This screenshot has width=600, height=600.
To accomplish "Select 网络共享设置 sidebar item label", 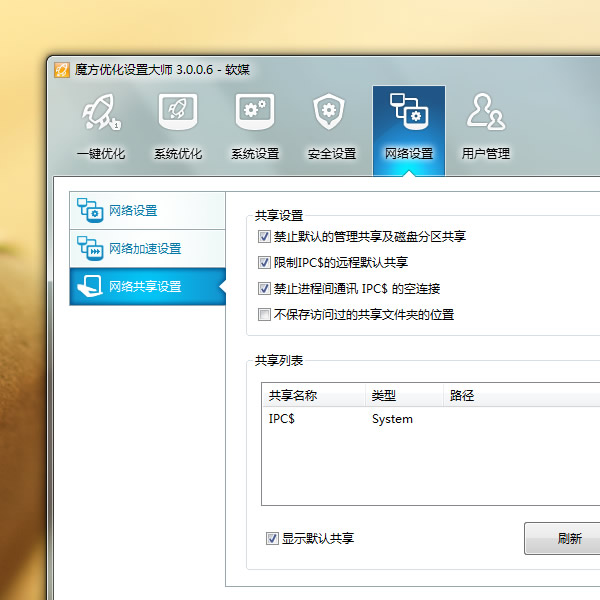I will click(145, 287).
